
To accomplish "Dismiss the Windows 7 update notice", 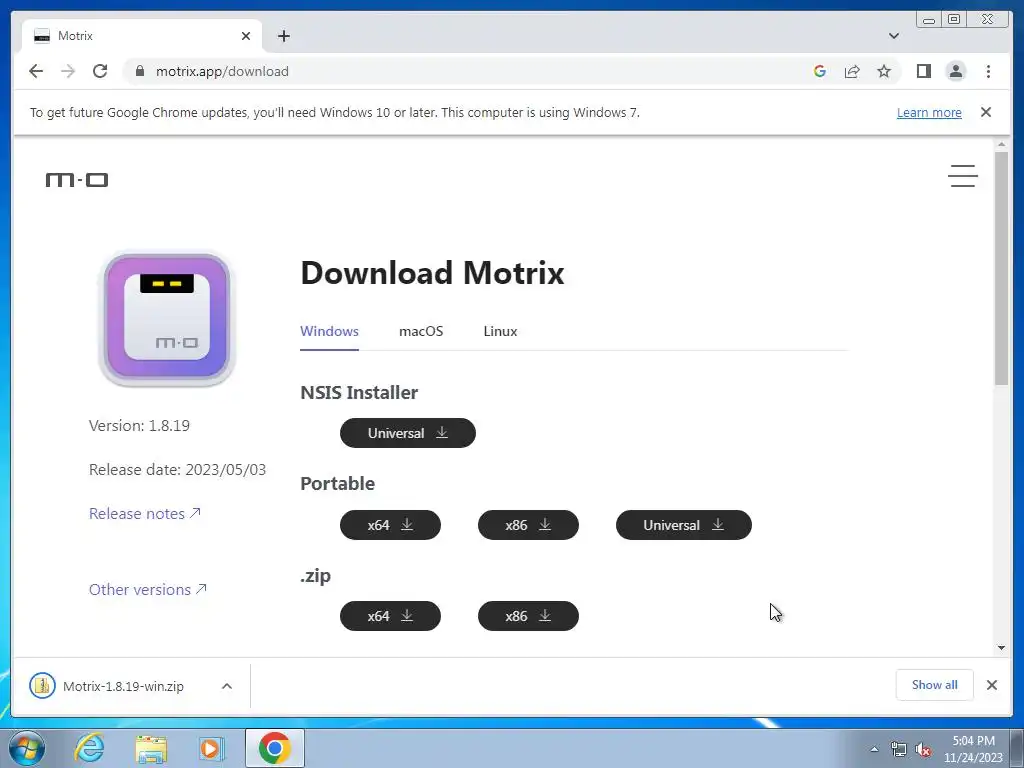I will click(986, 112).
